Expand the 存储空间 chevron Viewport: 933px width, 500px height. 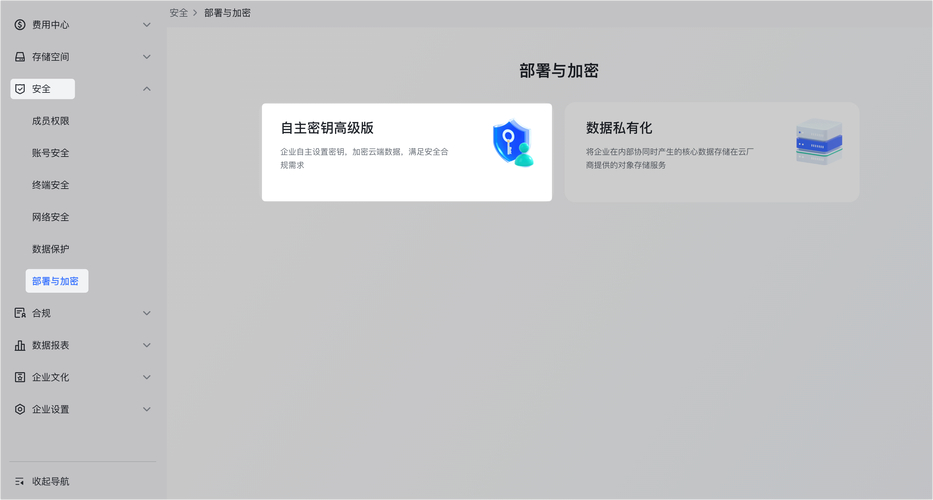[x=146, y=57]
